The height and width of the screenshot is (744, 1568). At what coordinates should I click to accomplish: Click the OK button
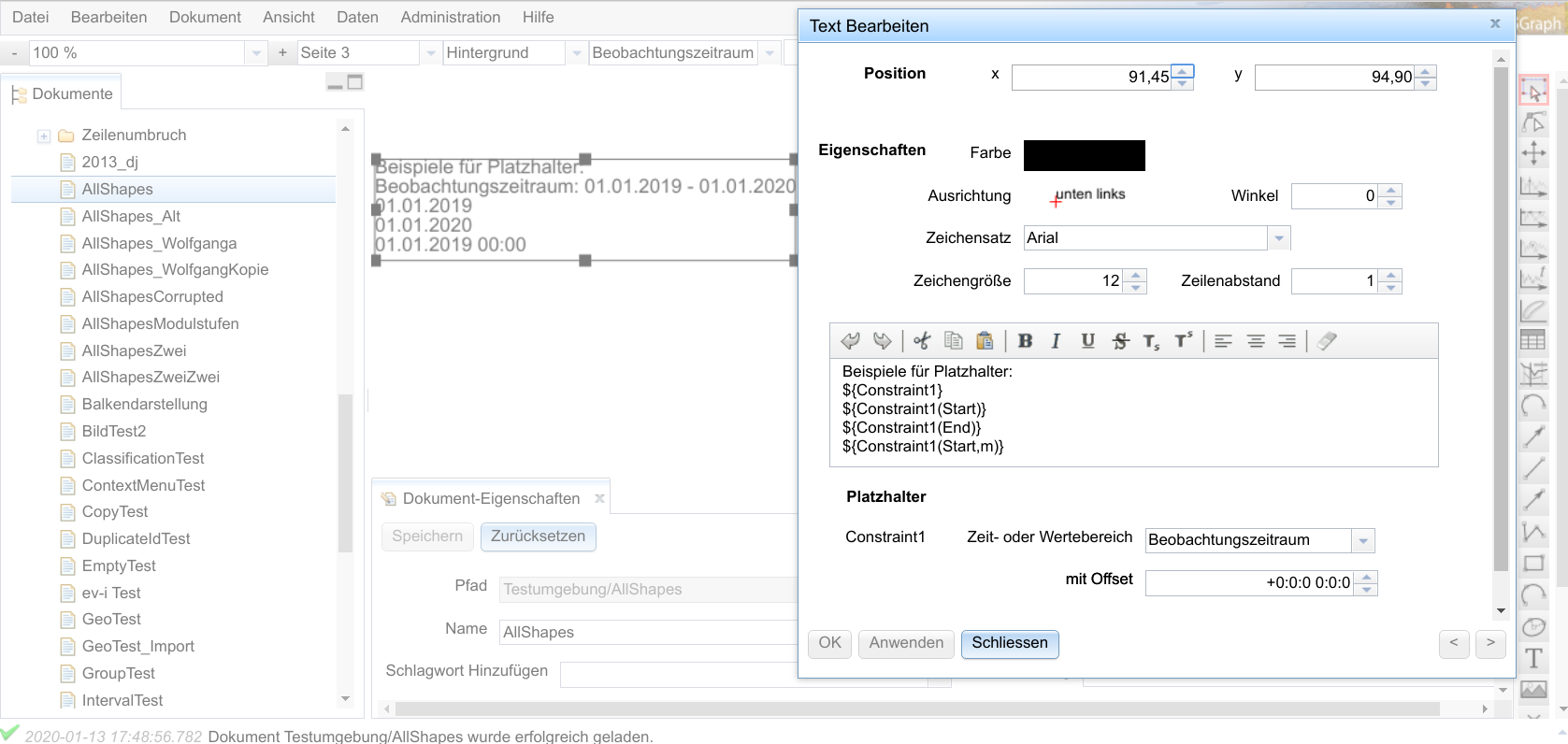coord(830,643)
